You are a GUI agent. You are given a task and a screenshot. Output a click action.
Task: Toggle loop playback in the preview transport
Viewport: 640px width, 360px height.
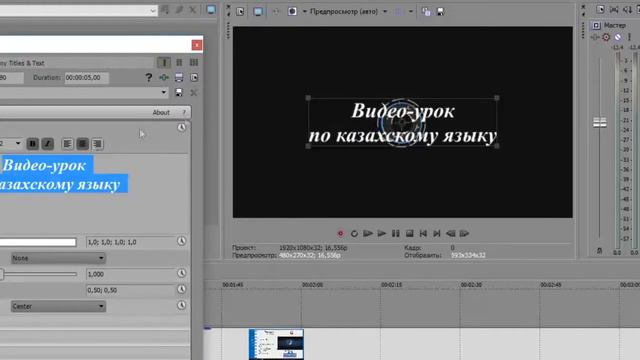354,233
